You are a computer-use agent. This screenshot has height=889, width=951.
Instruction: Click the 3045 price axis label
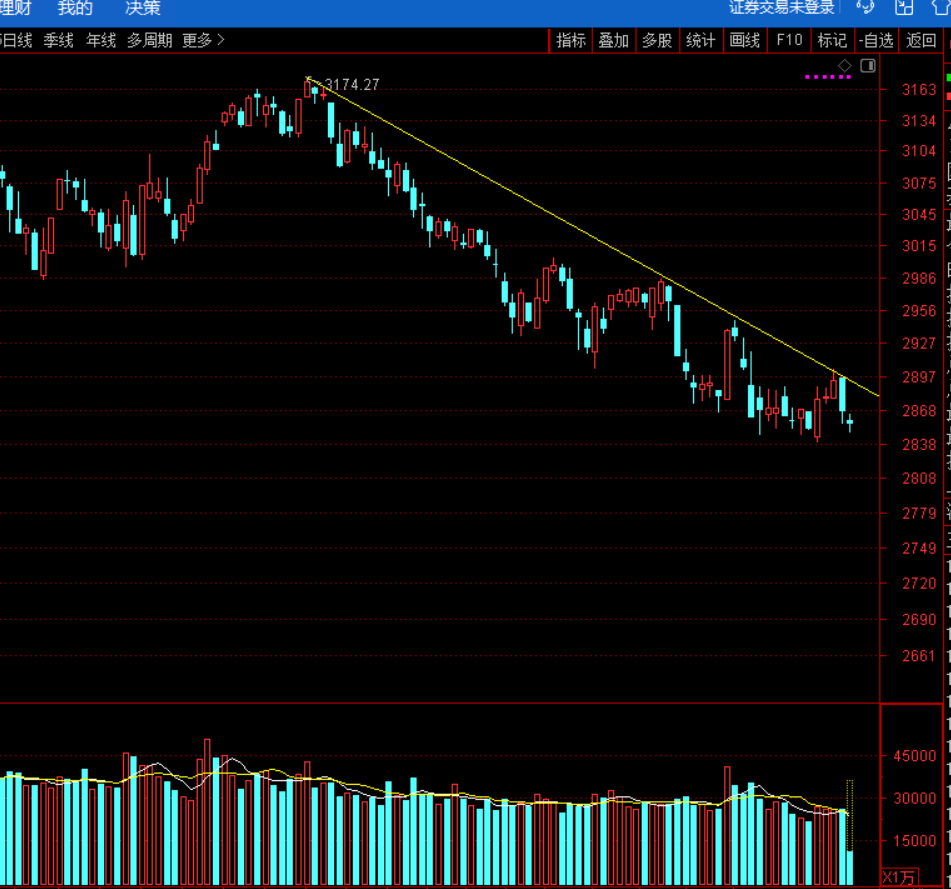pyautogui.click(x=919, y=215)
